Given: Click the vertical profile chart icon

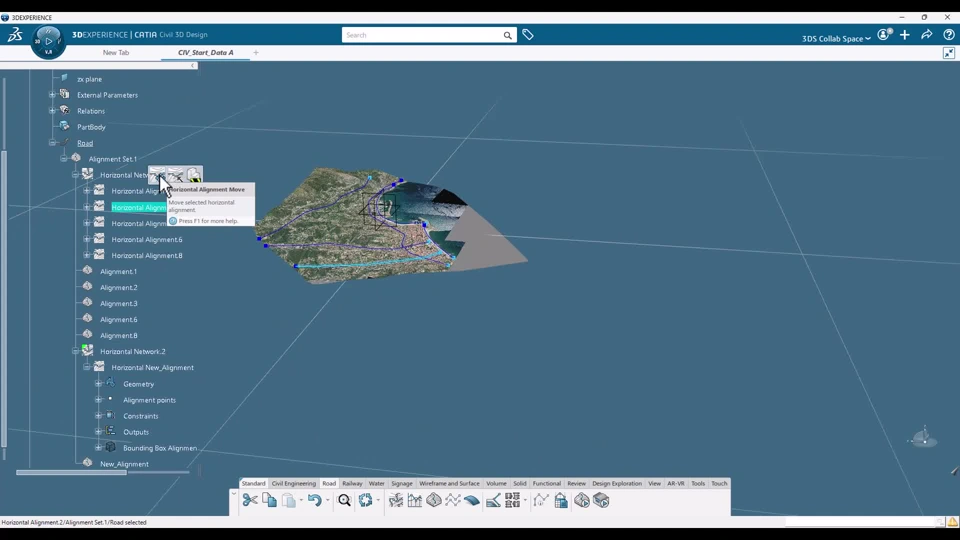Looking at the screenshot, I should pos(414,500).
